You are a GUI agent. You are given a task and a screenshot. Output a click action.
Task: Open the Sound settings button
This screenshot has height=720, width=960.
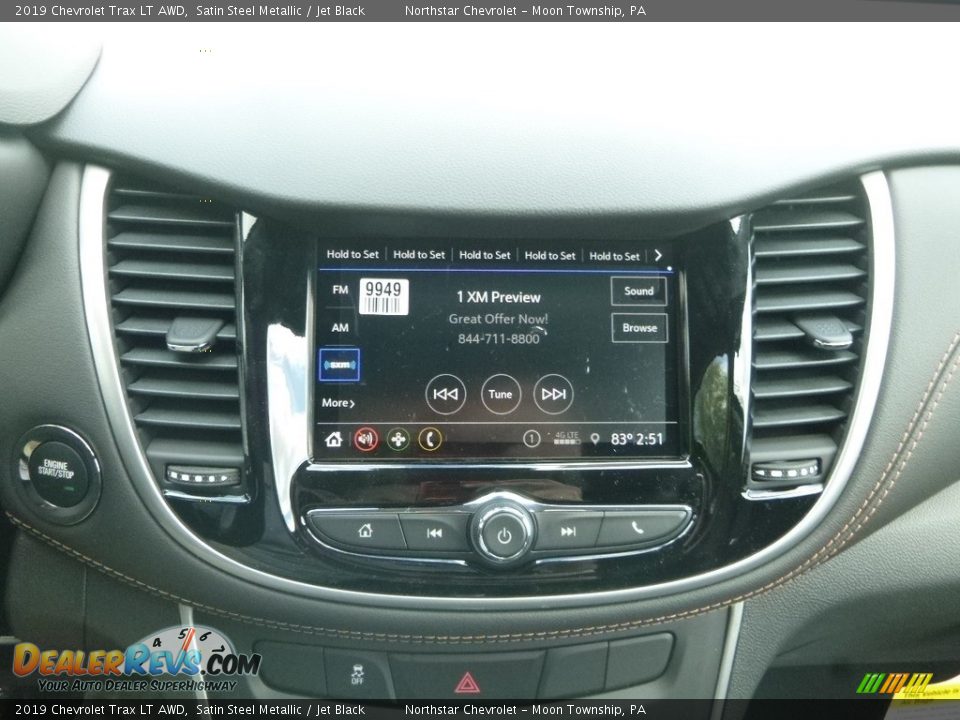pos(639,291)
